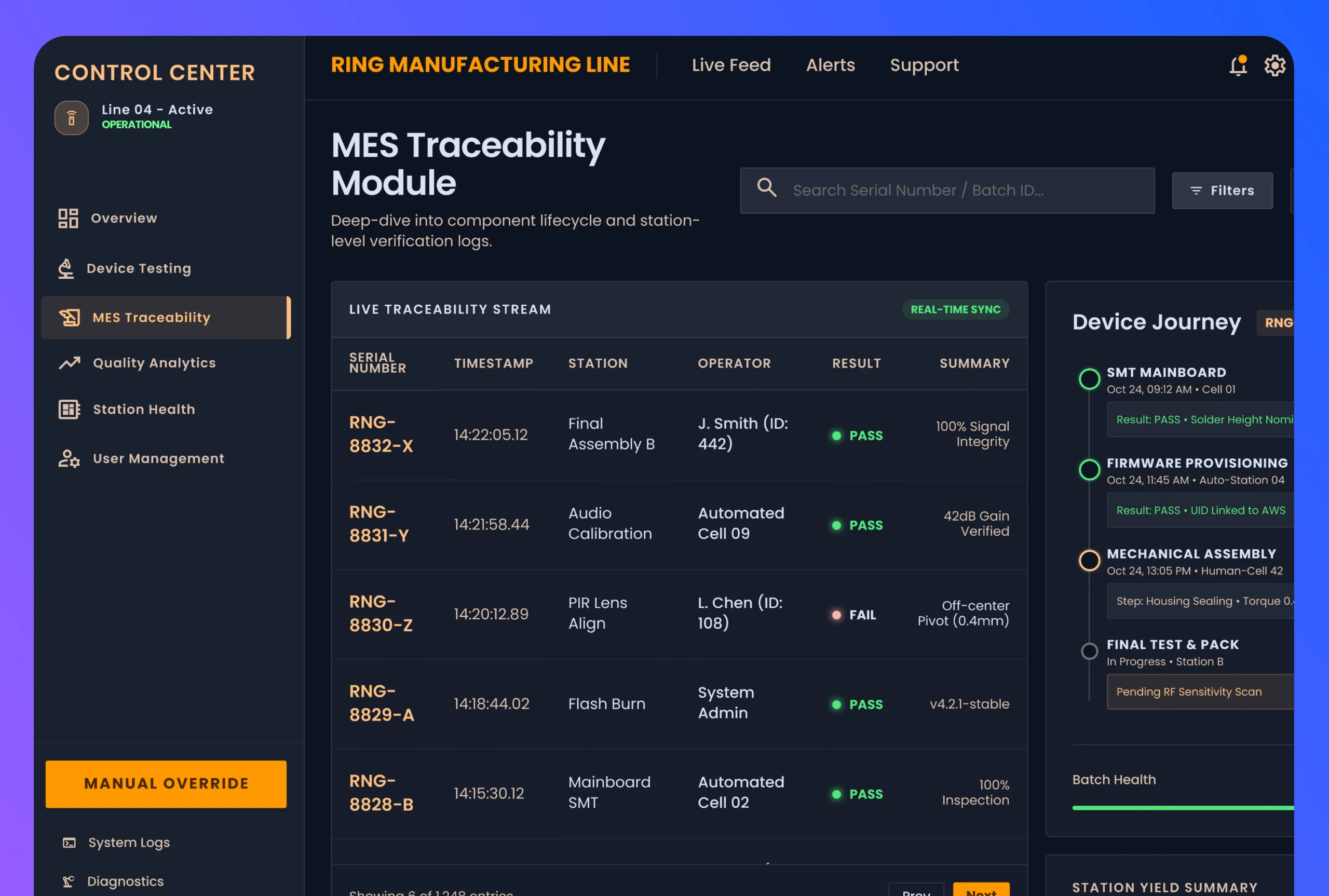Click serial number RNG-8829-A
The height and width of the screenshot is (896, 1329).
tap(382, 703)
